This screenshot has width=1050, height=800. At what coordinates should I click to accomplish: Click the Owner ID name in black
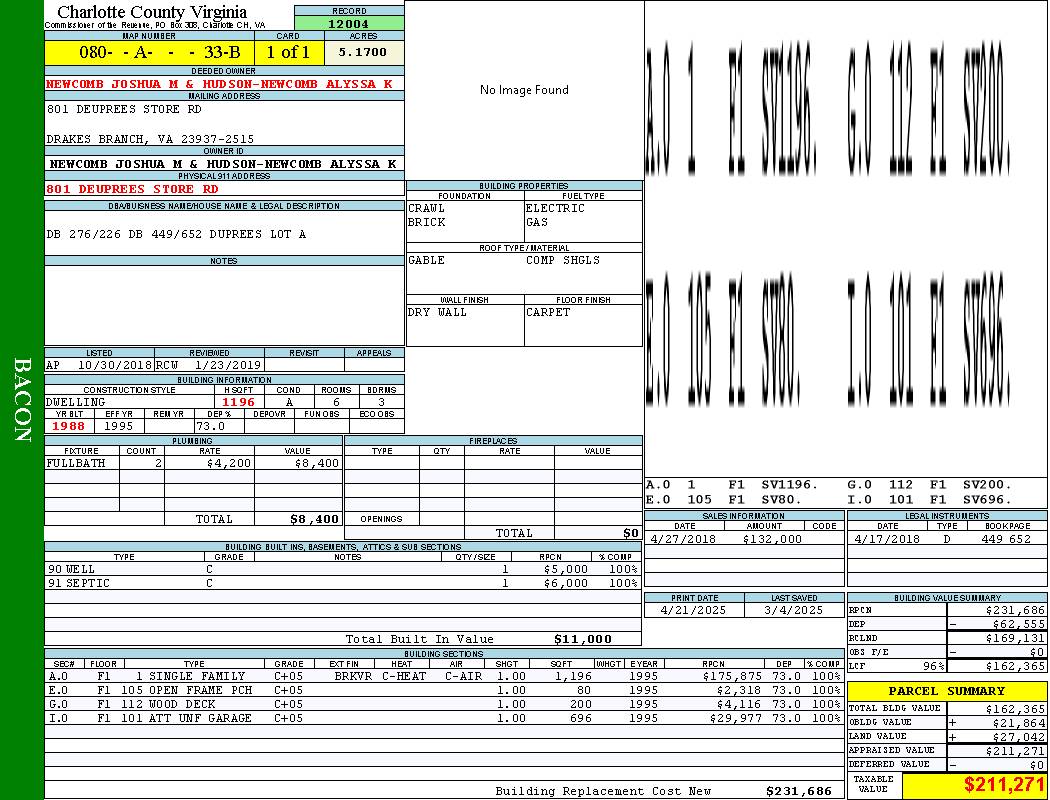[x=223, y=164]
